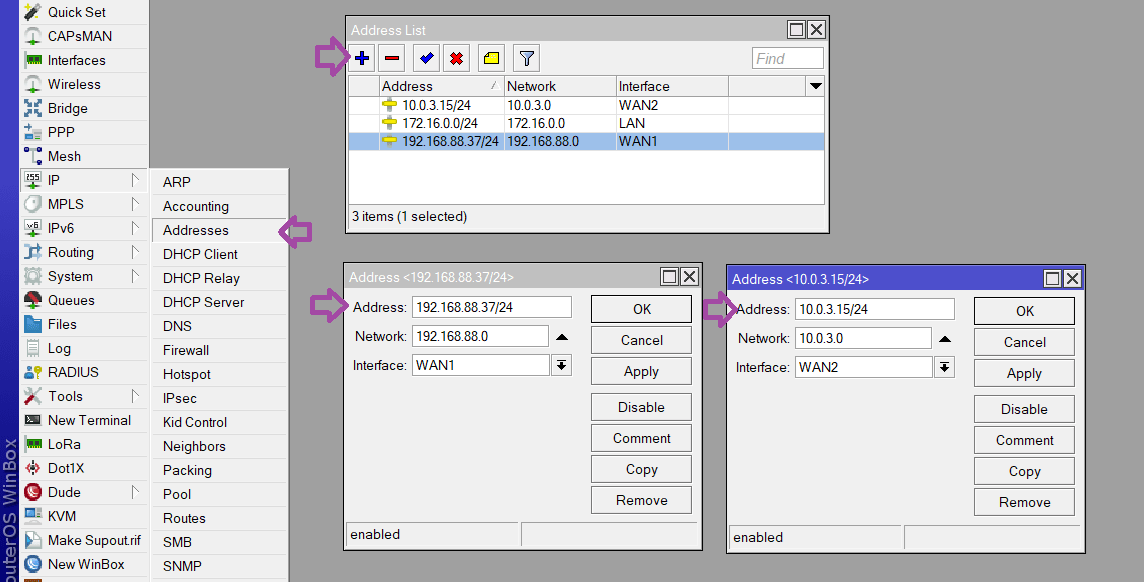Launch a New Terminal from the sidebar
The width and height of the screenshot is (1144, 582).
(x=88, y=420)
